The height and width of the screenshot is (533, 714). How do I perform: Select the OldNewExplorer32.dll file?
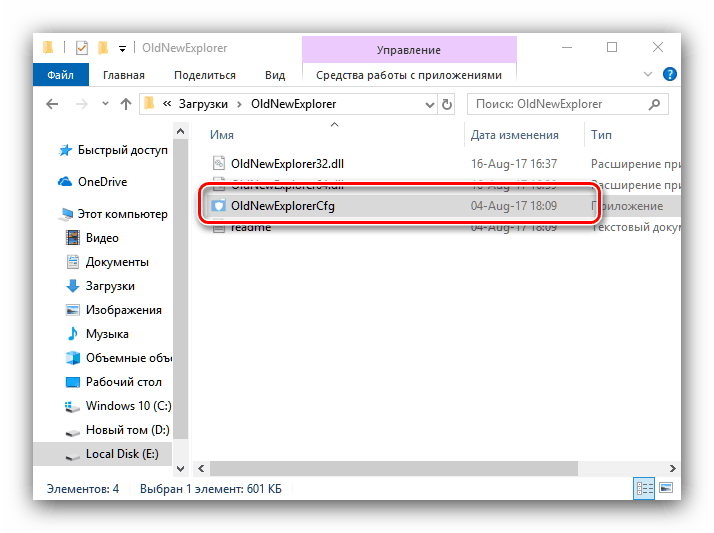click(x=287, y=164)
